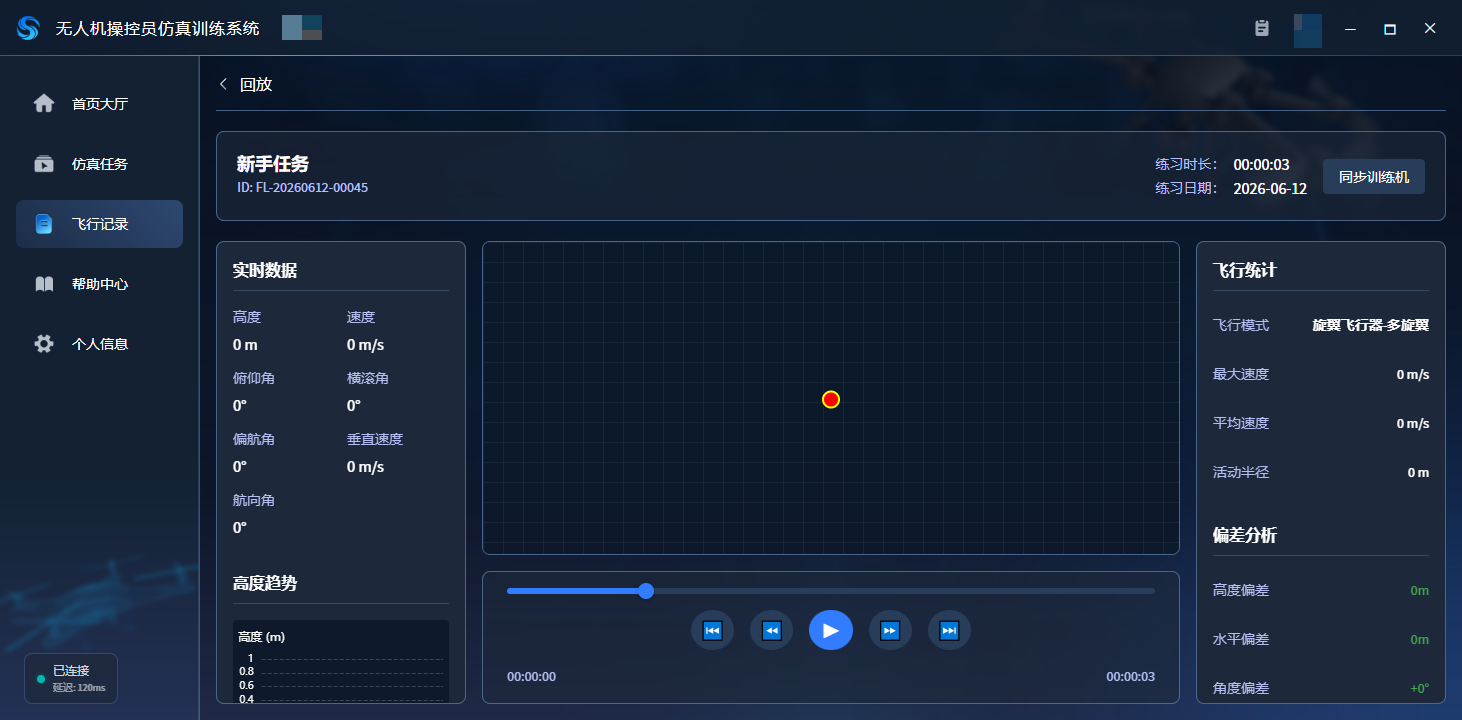Click the back arrow next to 回放
Viewport: 1462px width, 720px height.
point(223,84)
